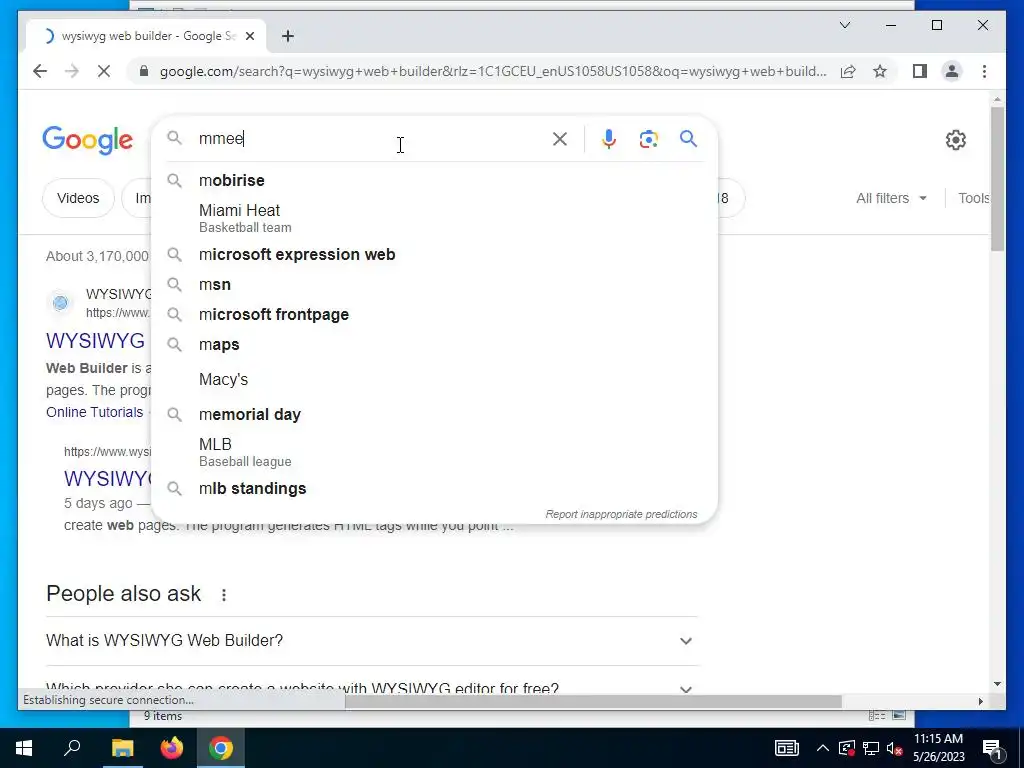Viewport: 1024px width, 768px height.
Task: Launch Firefox from taskbar
Action: click(x=172, y=748)
